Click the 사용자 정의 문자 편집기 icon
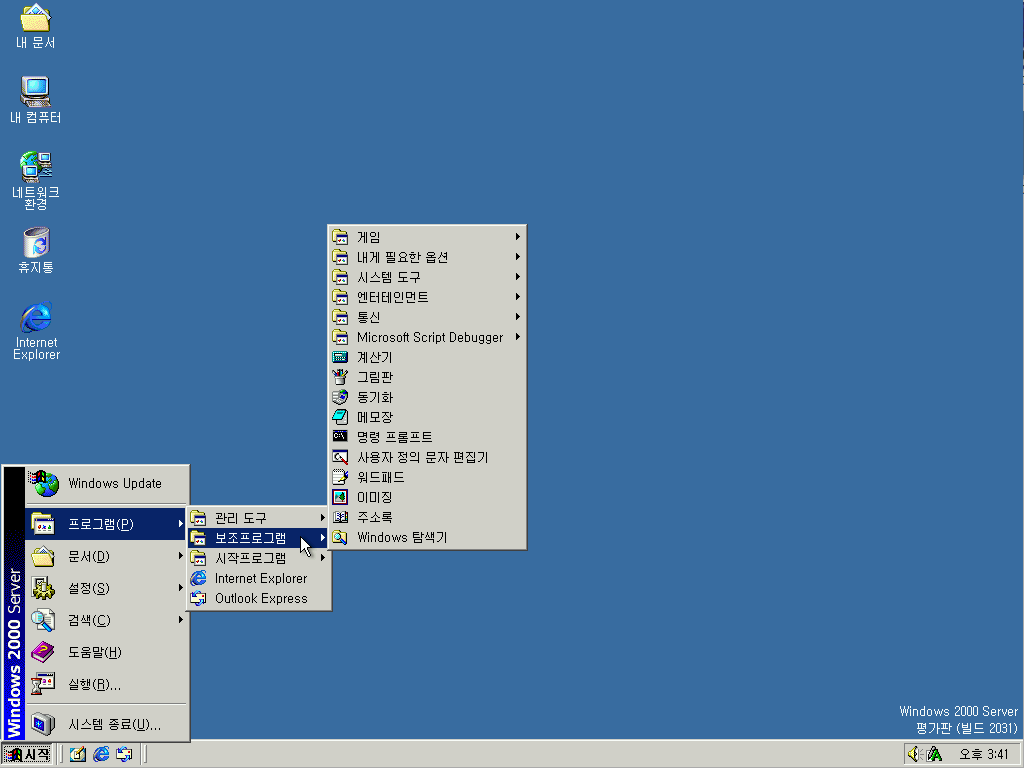Viewport: 1024px width, 768px height. 340,457
